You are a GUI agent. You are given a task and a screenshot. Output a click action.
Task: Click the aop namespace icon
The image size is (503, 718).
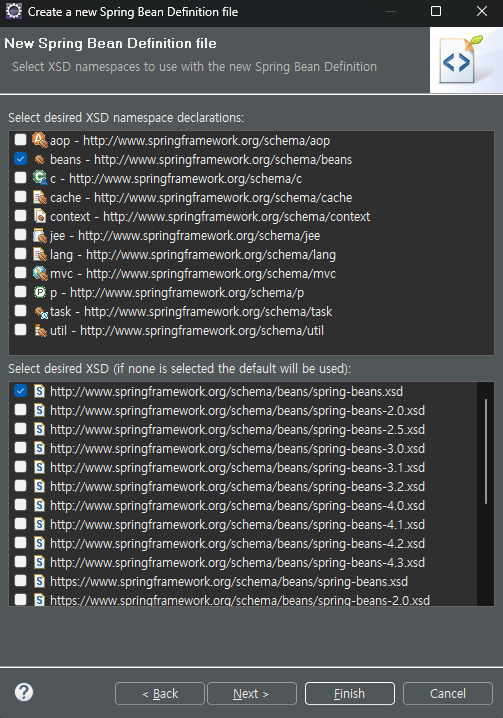coord(40,140)
